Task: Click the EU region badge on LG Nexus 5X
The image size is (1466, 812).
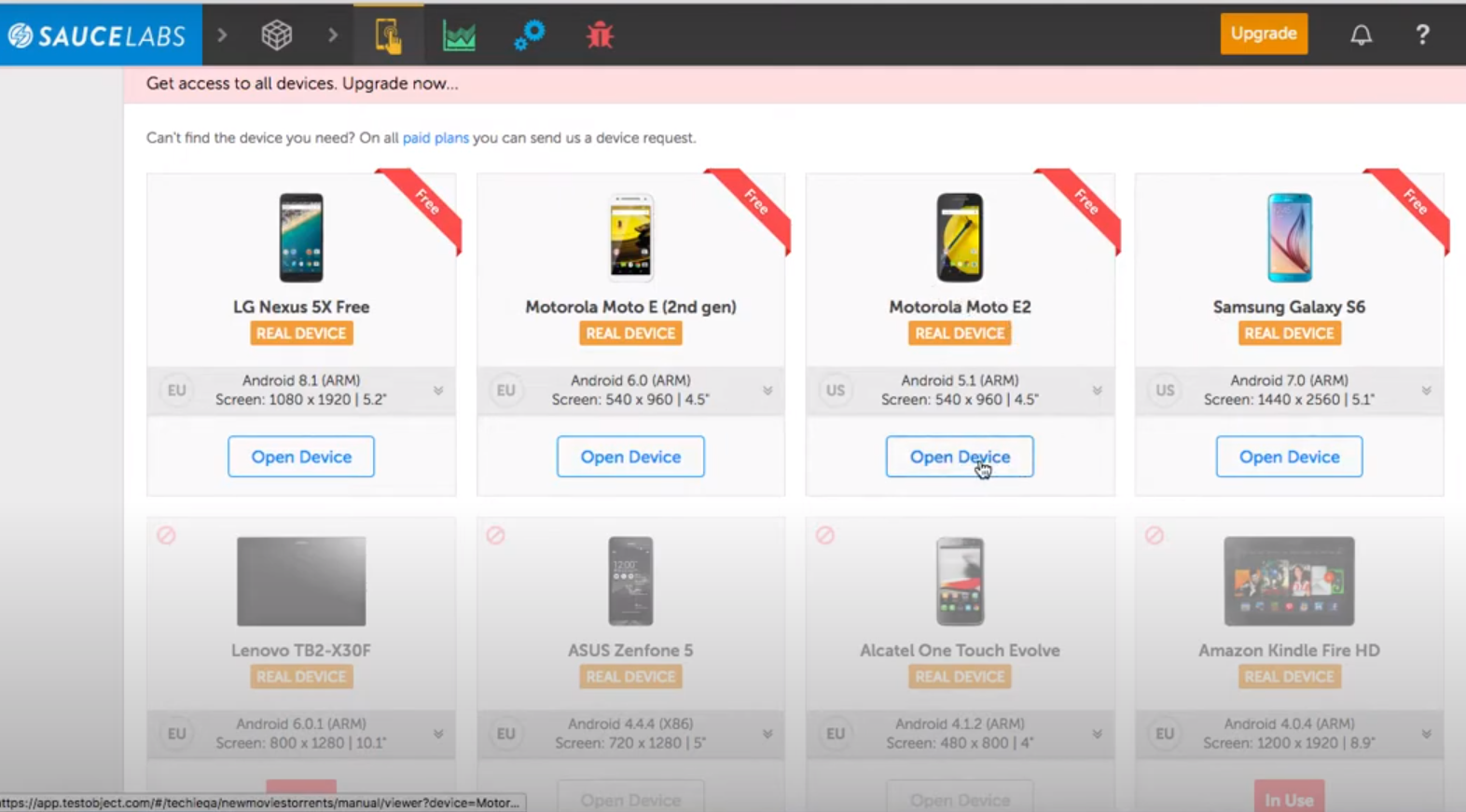Action: (x=176, y=391)
